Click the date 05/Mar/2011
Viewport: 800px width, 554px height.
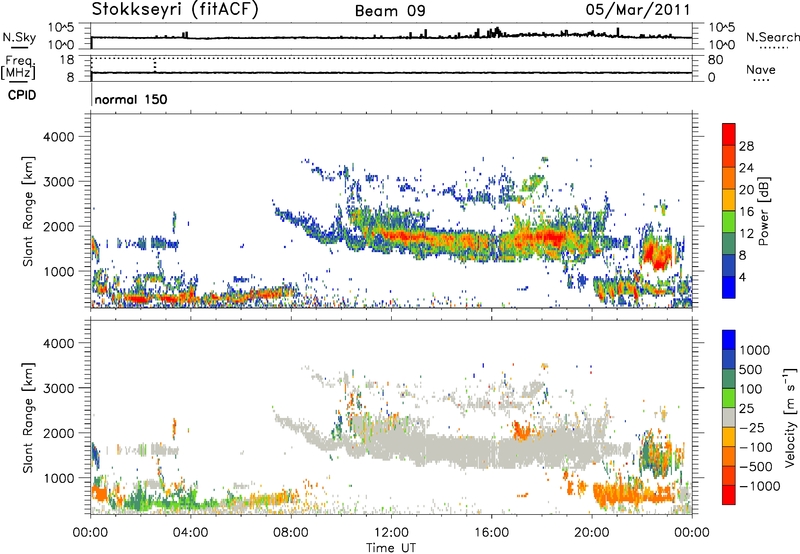click(x=638, y=9)
